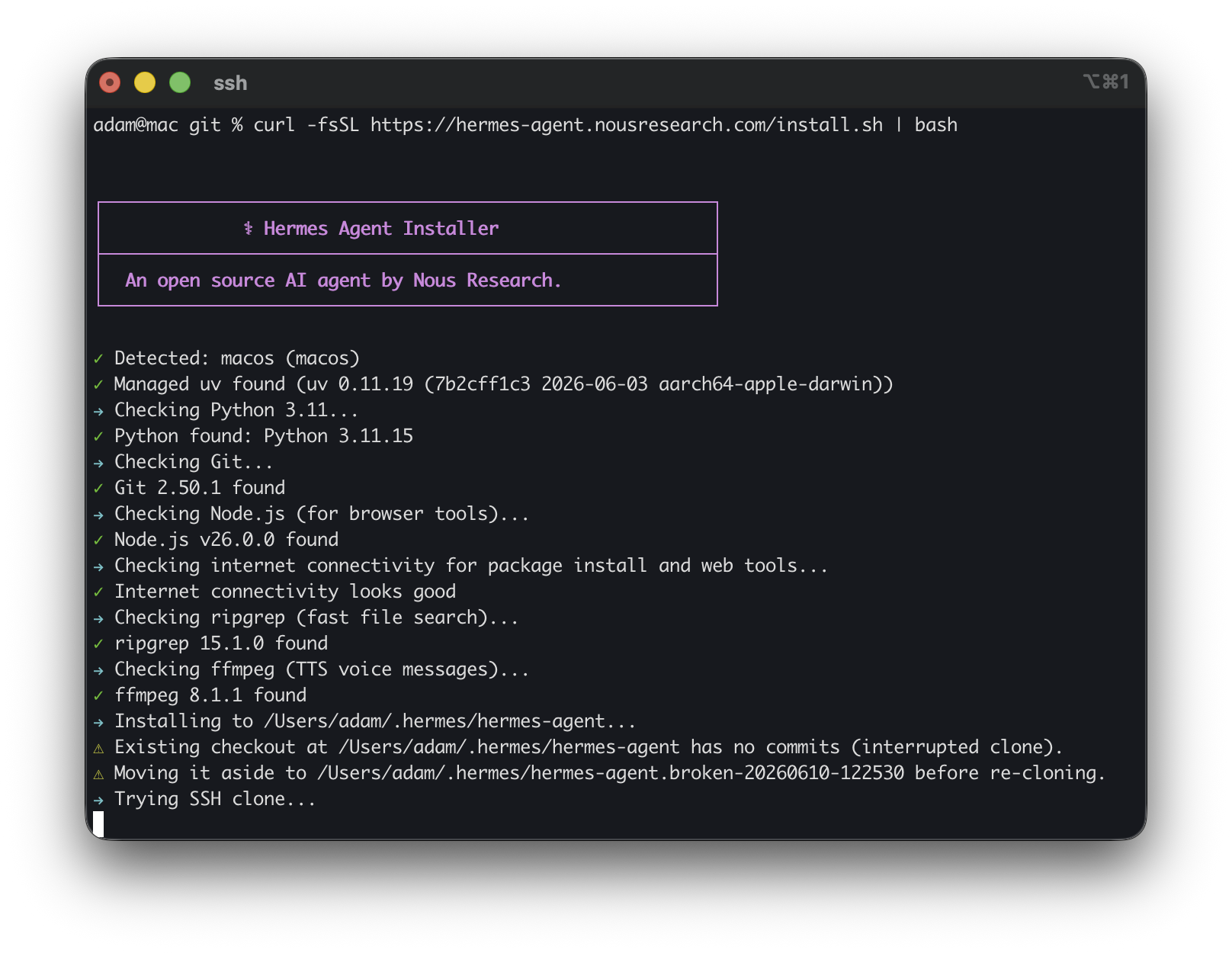Click the arrow beside 'Installing to'

[x=98, y=722]
